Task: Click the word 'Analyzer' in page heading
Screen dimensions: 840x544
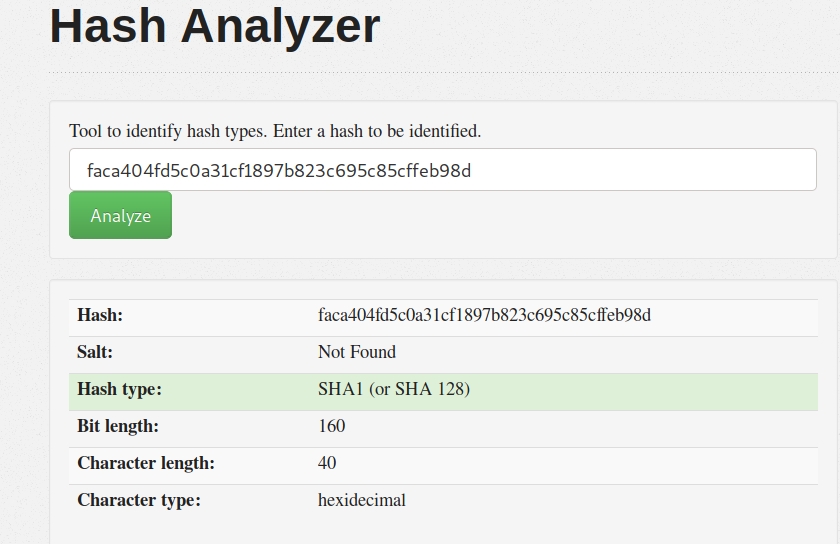Action: pos(280,27)
